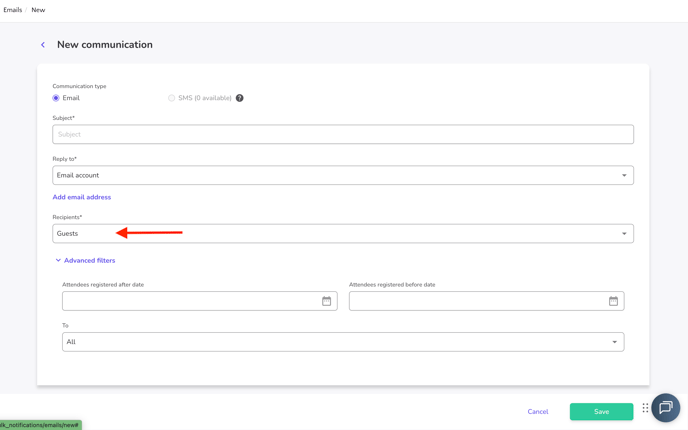The image size is (688, 430).
Task: Focus the Subject text field
Action: click(x=343, y=134)
